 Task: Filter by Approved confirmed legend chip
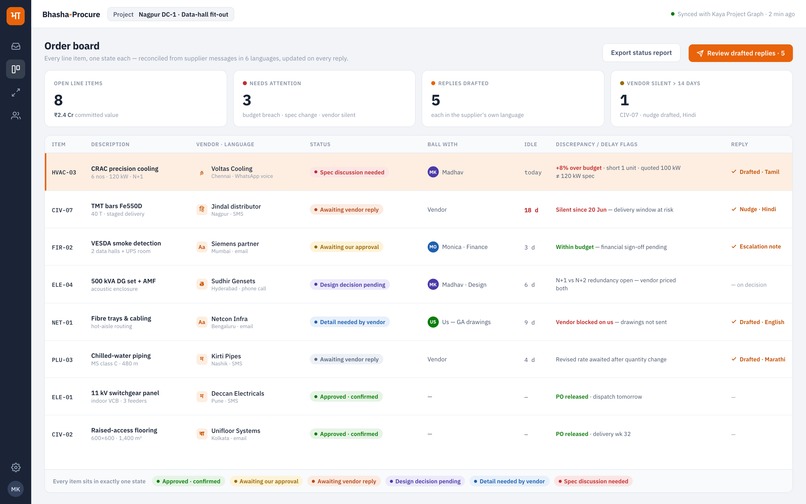click(188, 481)
